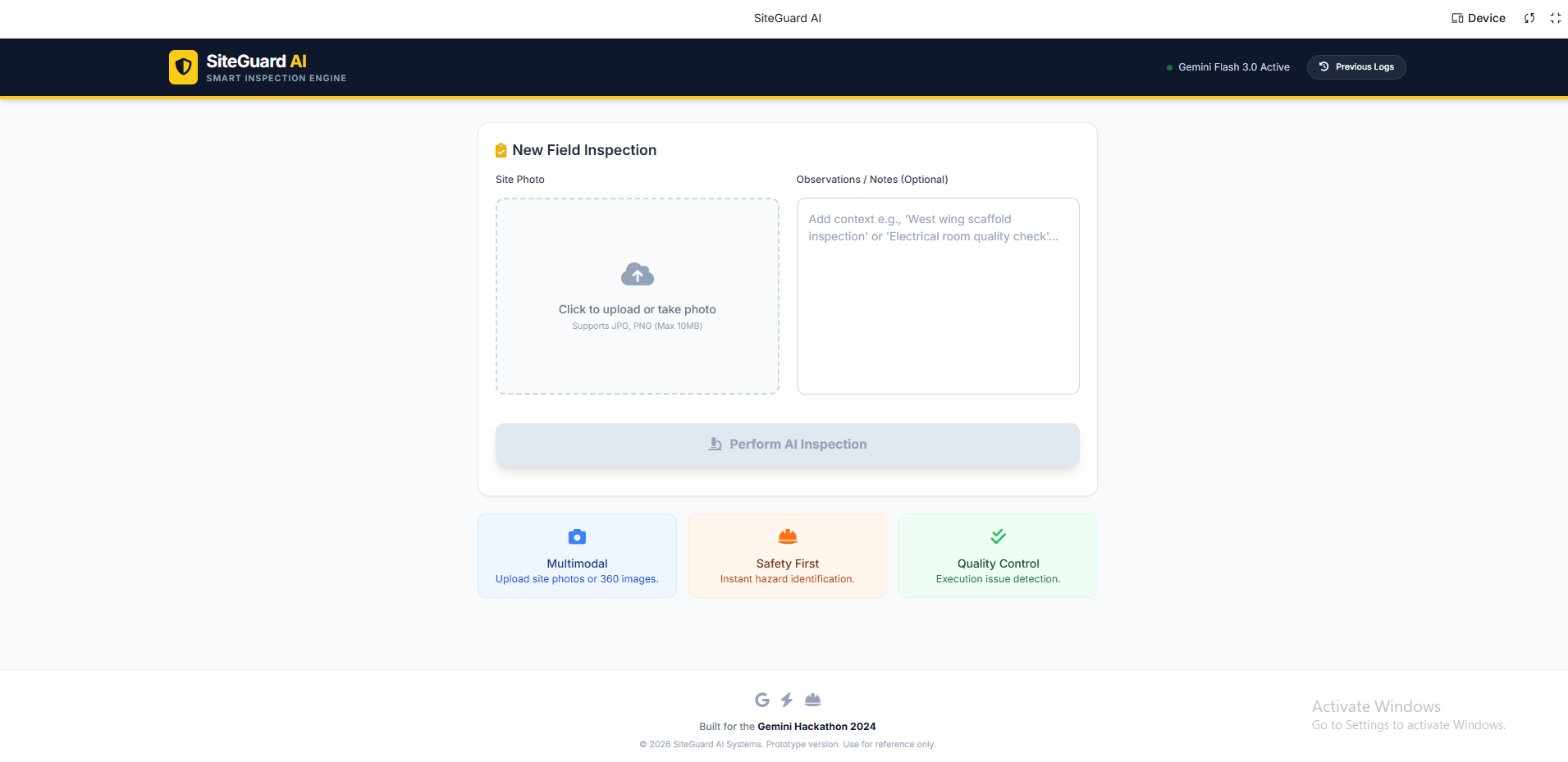
Task: Click 'Upload site photos or 360 images.' text
Action: pos(577,579)
